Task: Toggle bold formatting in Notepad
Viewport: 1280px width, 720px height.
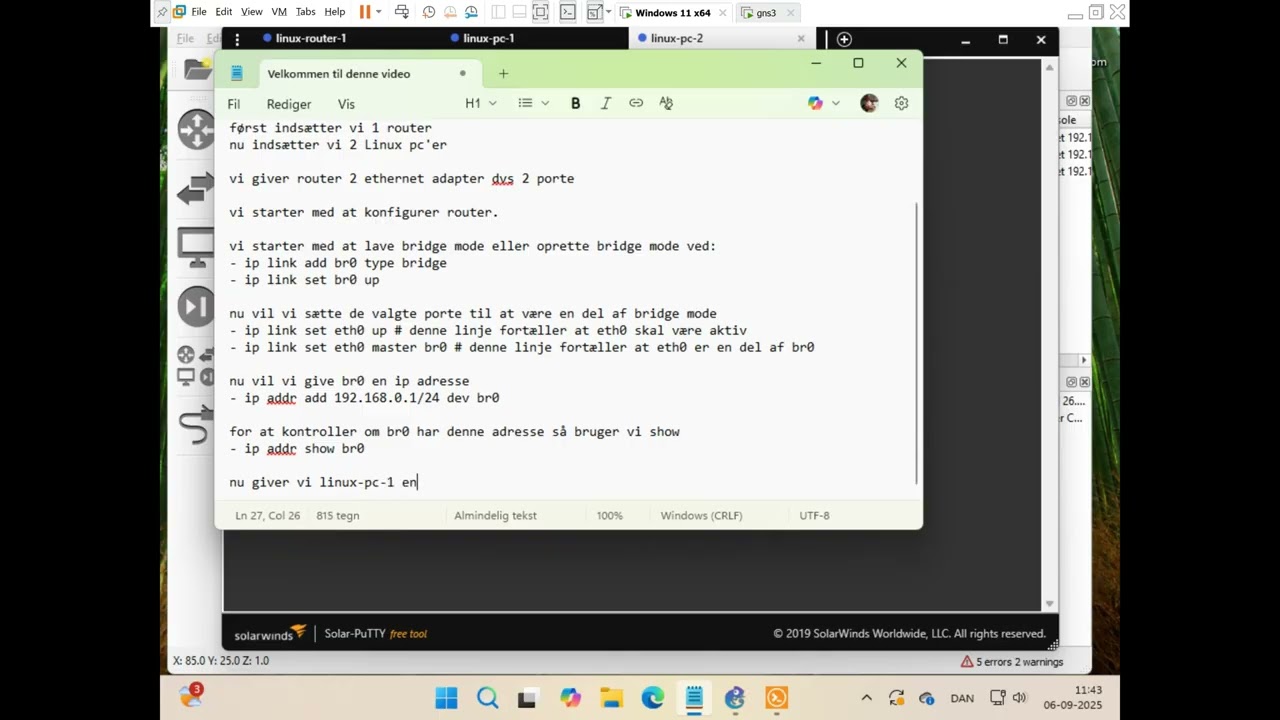Action: pos(575,103)
